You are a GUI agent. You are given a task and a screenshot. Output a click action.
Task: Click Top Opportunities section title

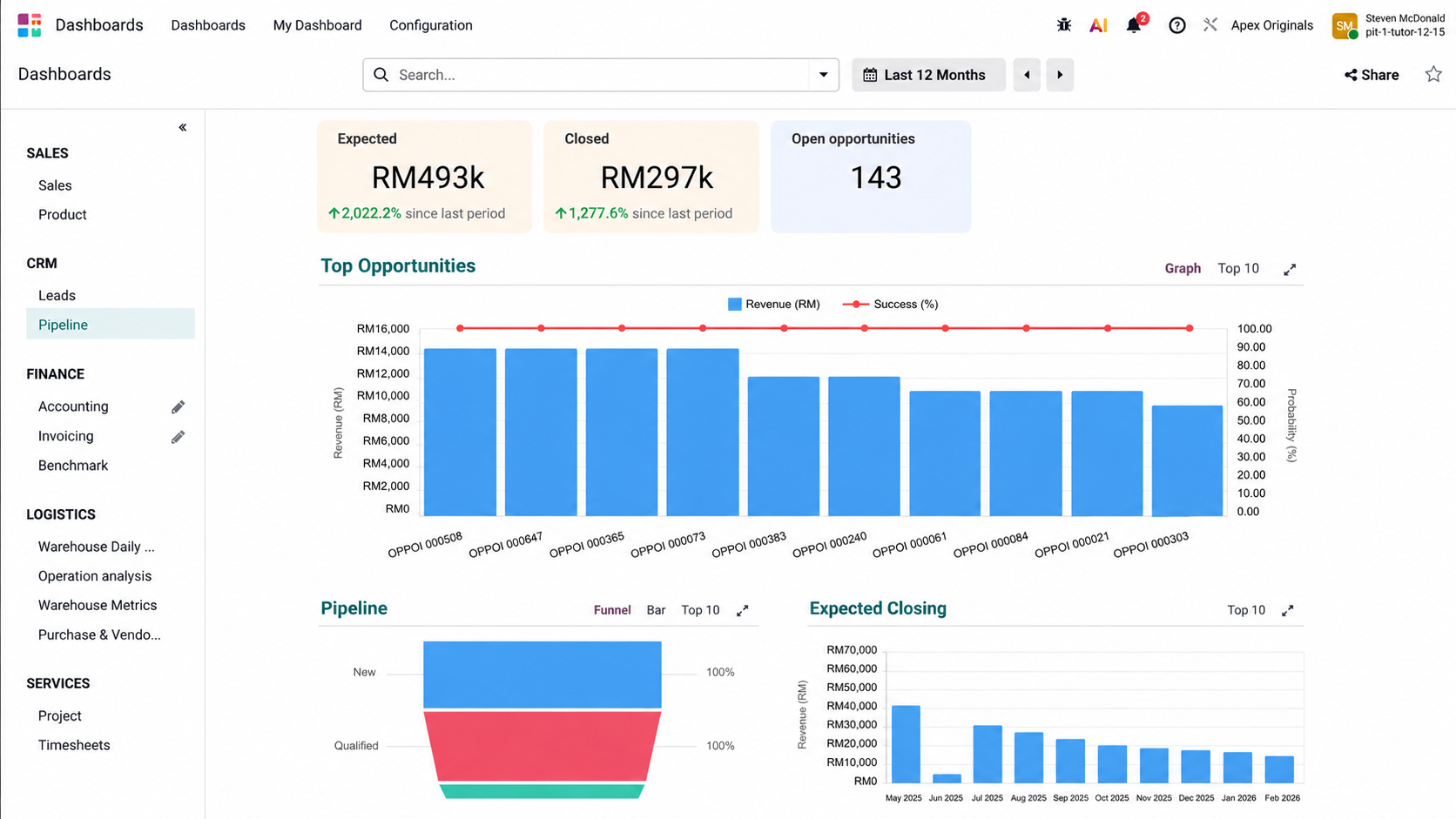click(398, 266)
